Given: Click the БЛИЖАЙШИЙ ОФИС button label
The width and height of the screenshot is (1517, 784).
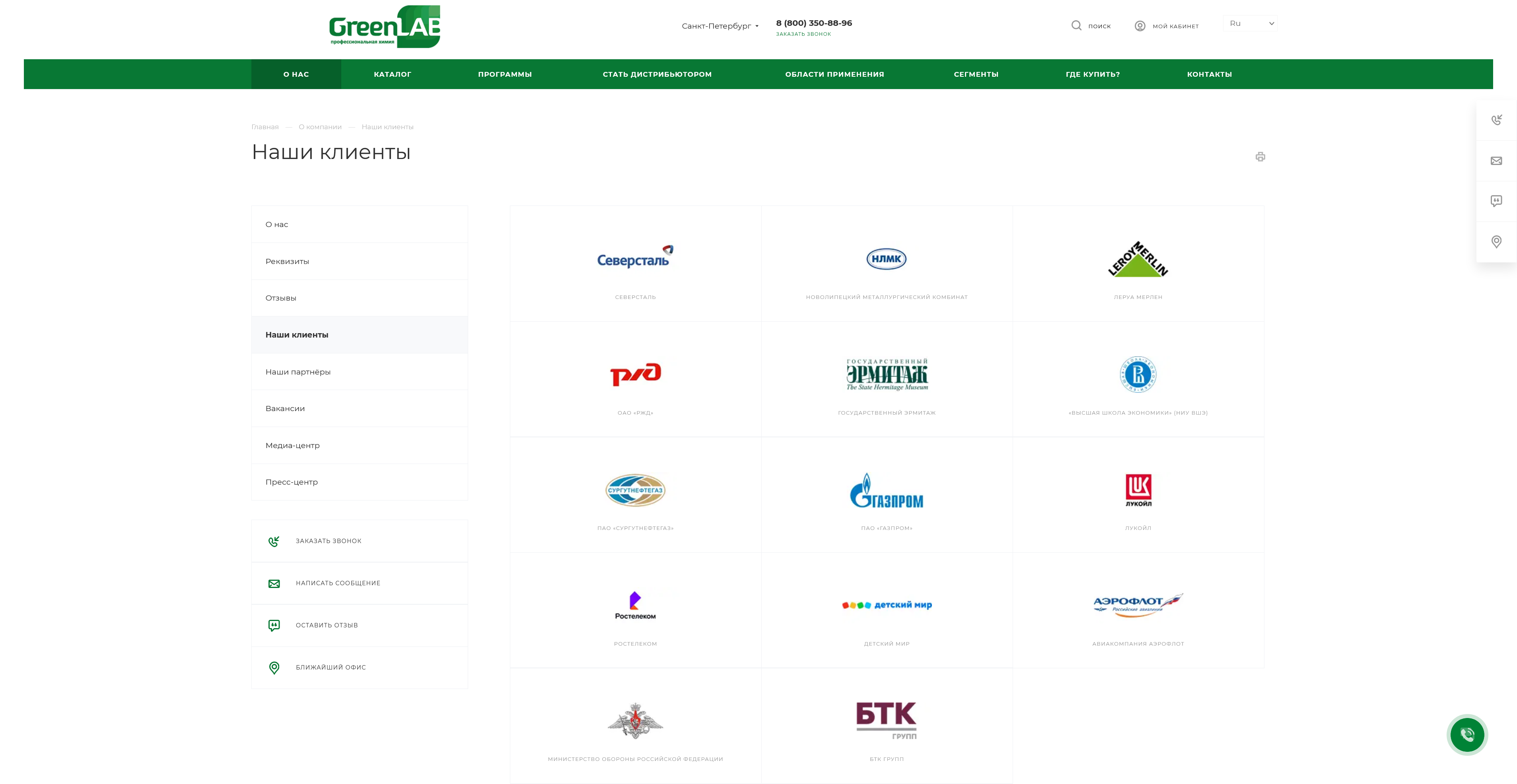Looking at the screenshot, I should pos(331,668).
